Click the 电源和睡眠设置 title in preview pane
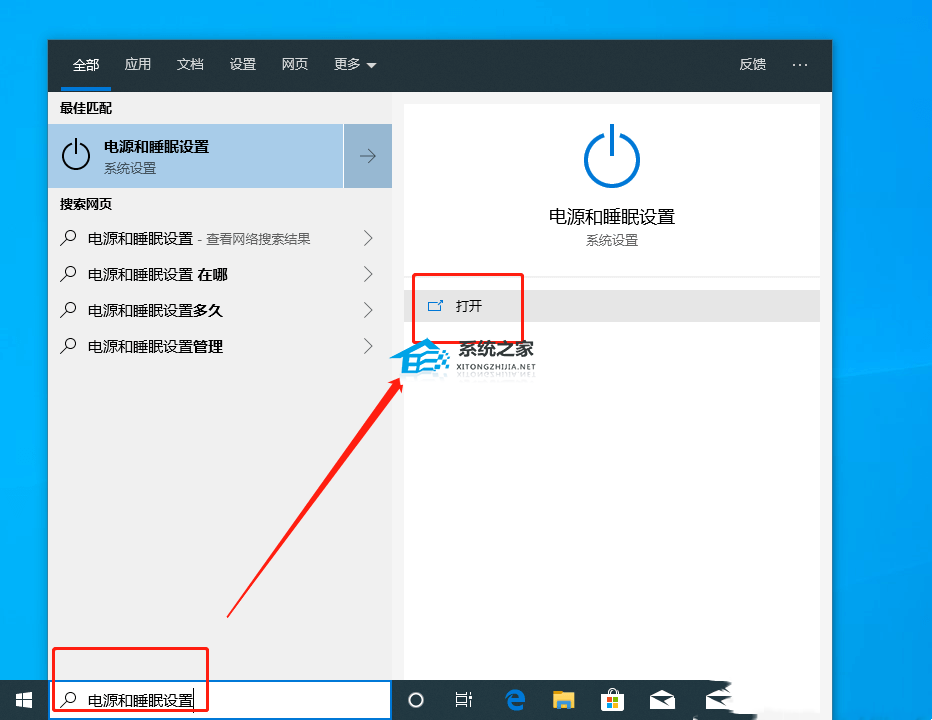 pyautogui.click(x=612, y=216)
